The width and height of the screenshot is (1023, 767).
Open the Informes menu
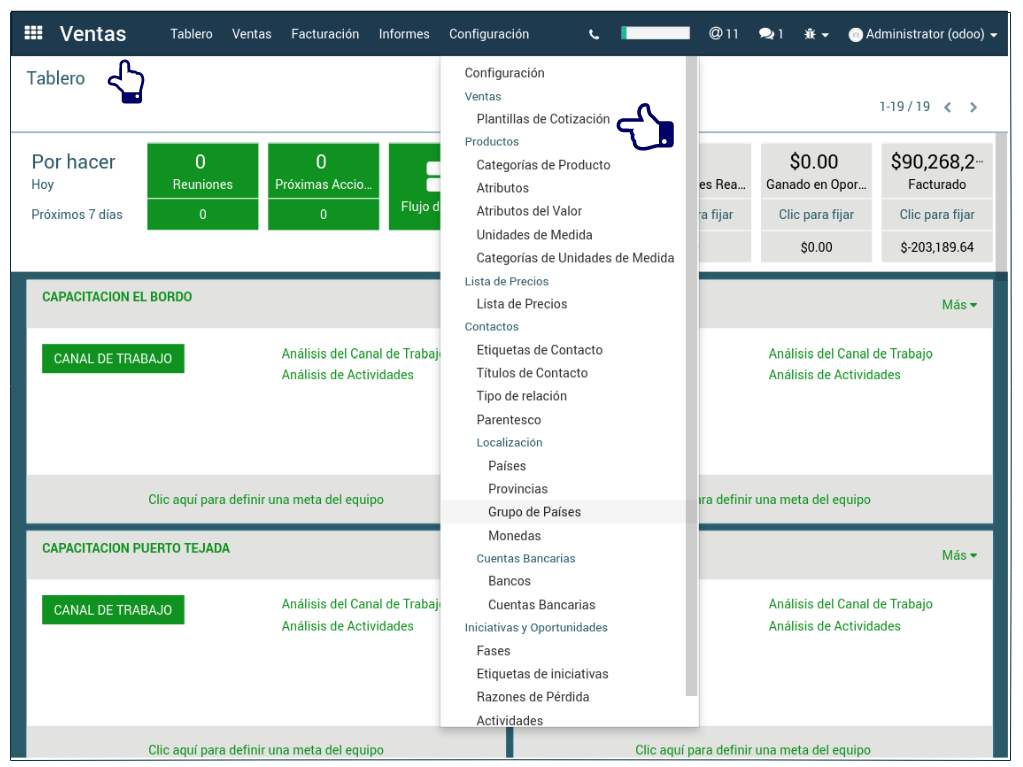tap(404, 34)
